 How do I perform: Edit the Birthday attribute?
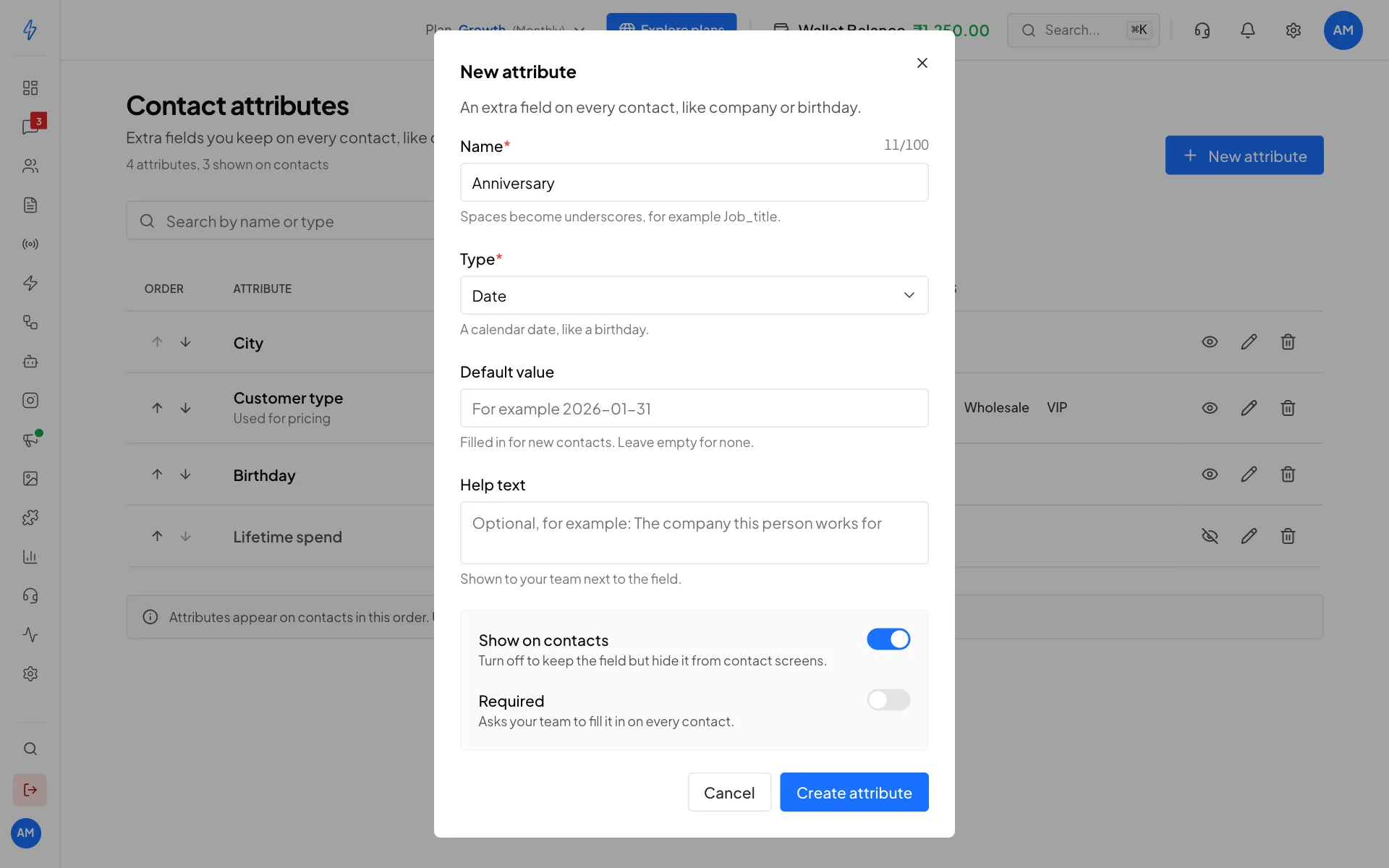coord(1249,475)
